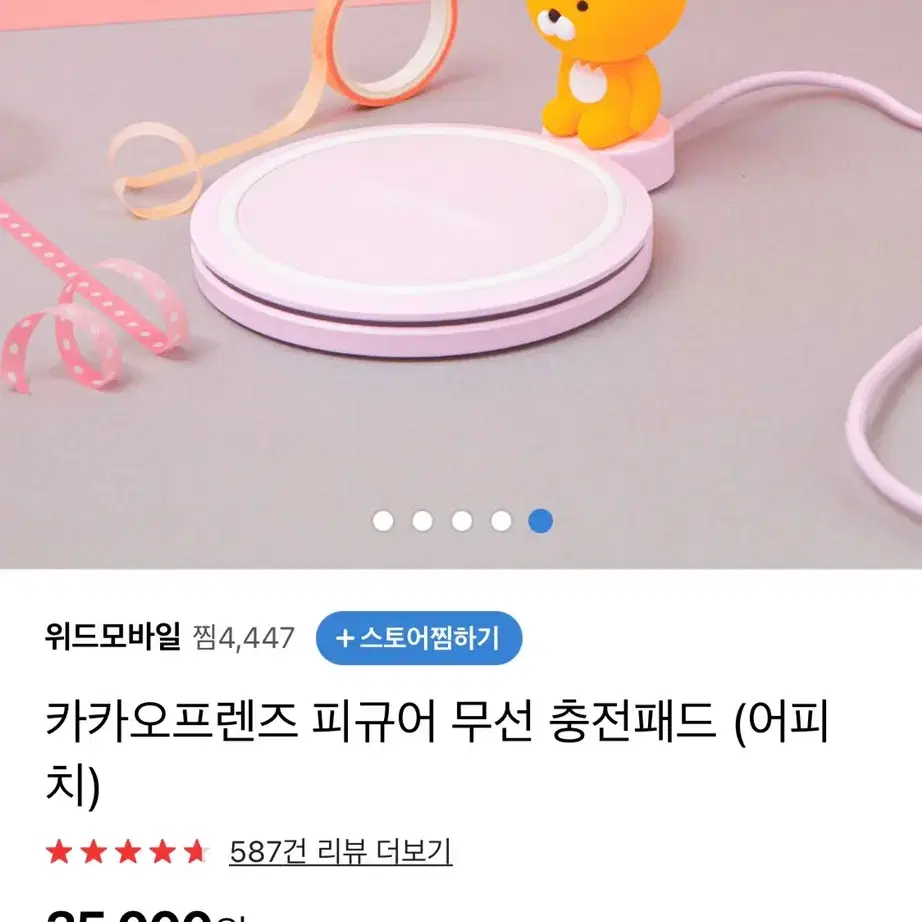Tap the half-filled fifth rating star

coord(196,851)
